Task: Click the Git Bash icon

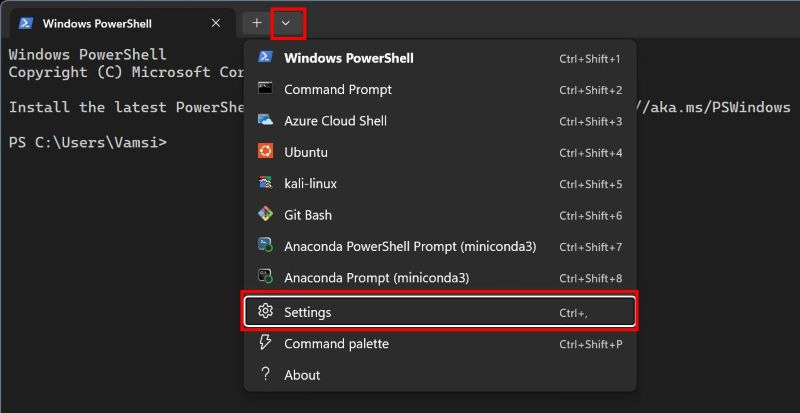Action: pyautogui.click(x=265, y=215)
